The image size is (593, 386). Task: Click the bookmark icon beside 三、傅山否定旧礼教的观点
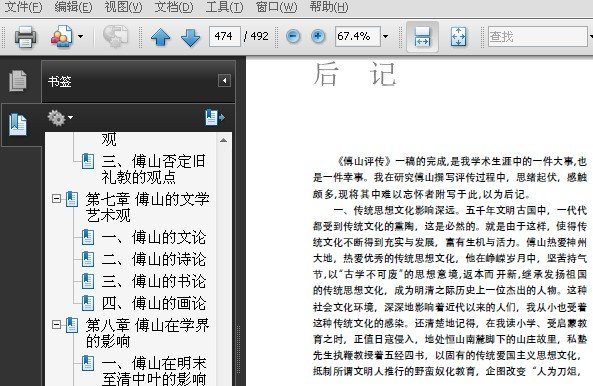click(x=88, y=161)
